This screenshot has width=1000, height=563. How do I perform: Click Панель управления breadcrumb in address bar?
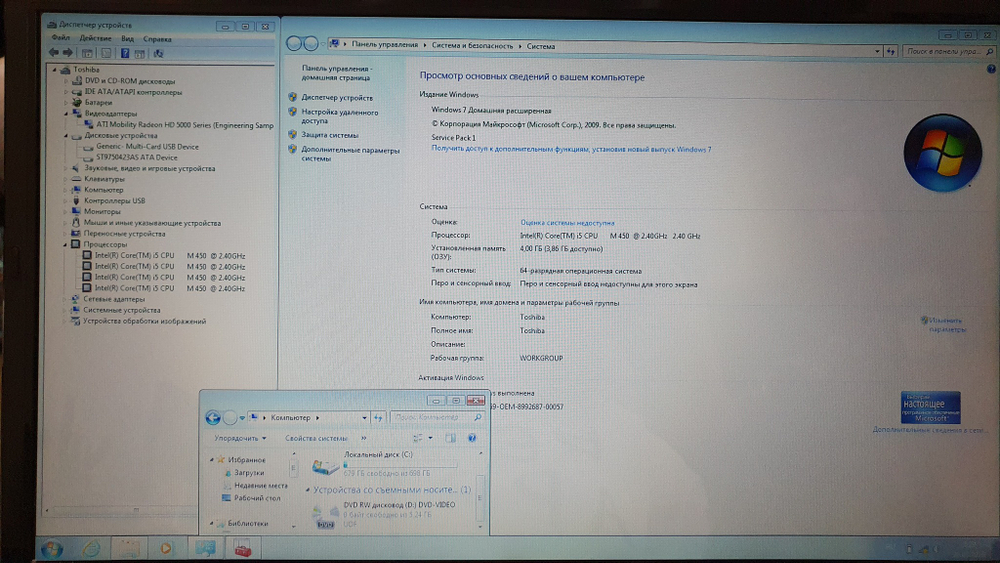tap(385, 45)
